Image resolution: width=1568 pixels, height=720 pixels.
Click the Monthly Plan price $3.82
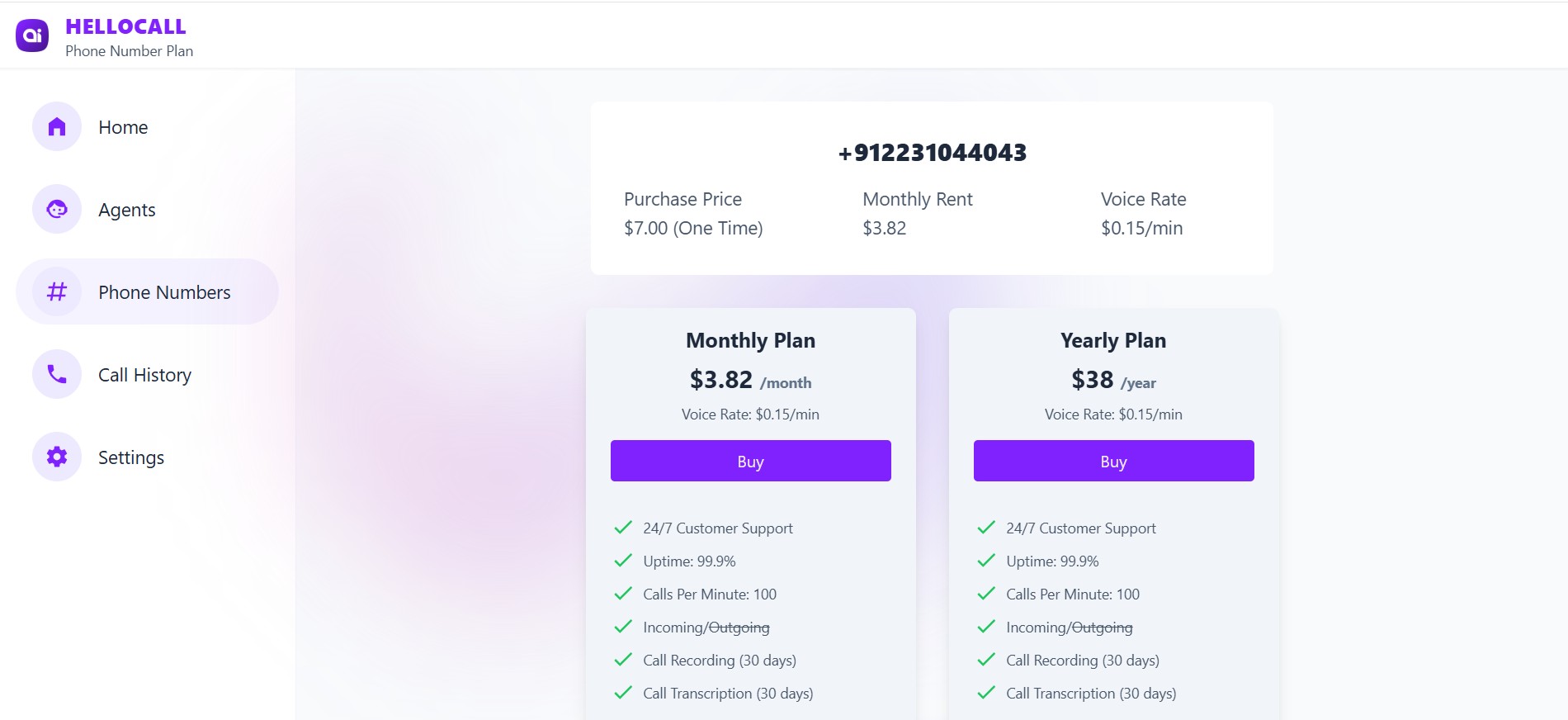point(720,379)
